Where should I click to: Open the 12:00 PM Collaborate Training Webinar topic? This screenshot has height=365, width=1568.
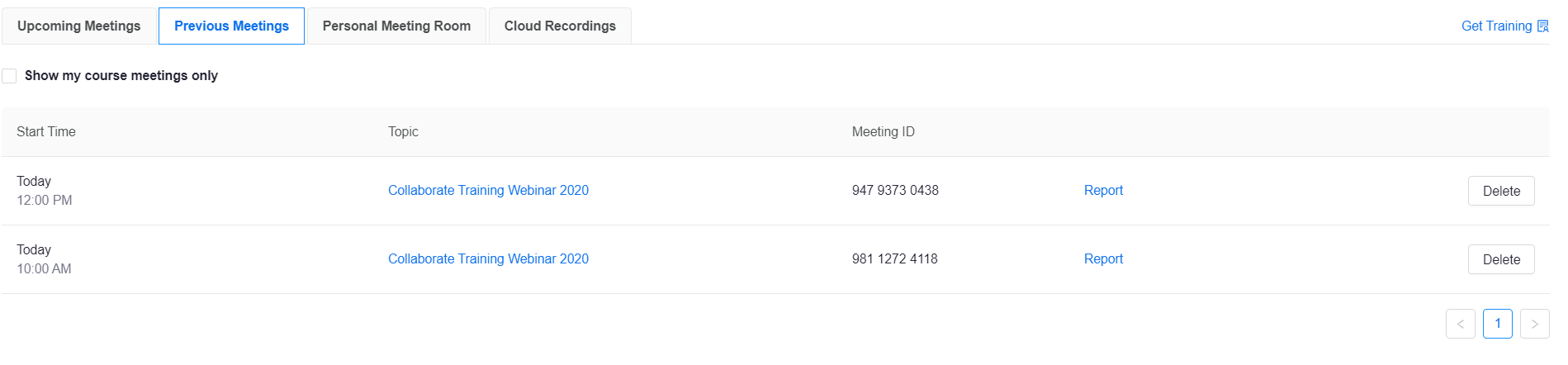pyautogui.click(x=488, y=191)
